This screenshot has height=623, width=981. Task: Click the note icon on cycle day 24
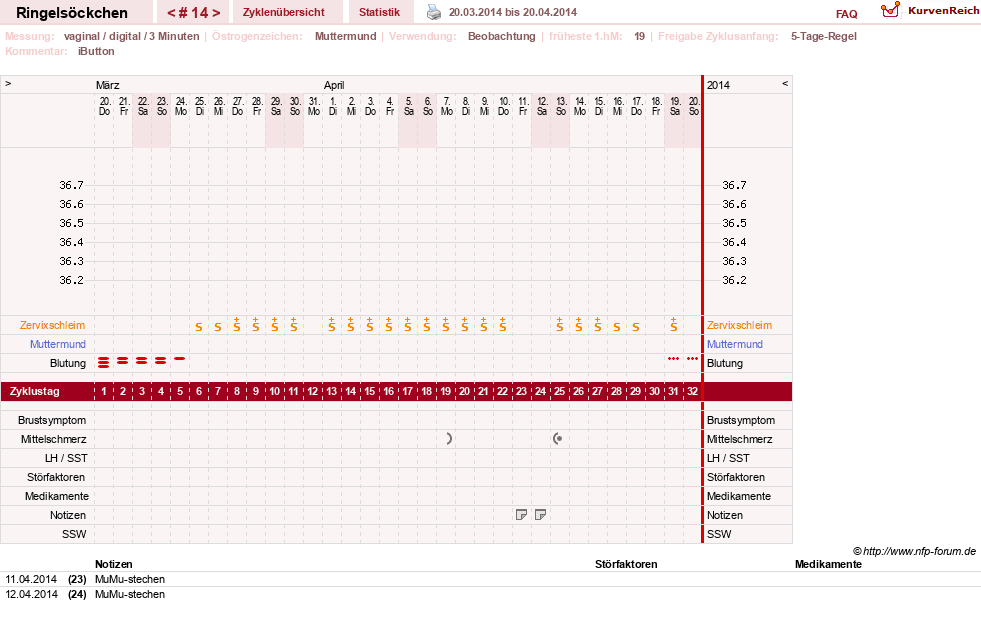[541, 515]
